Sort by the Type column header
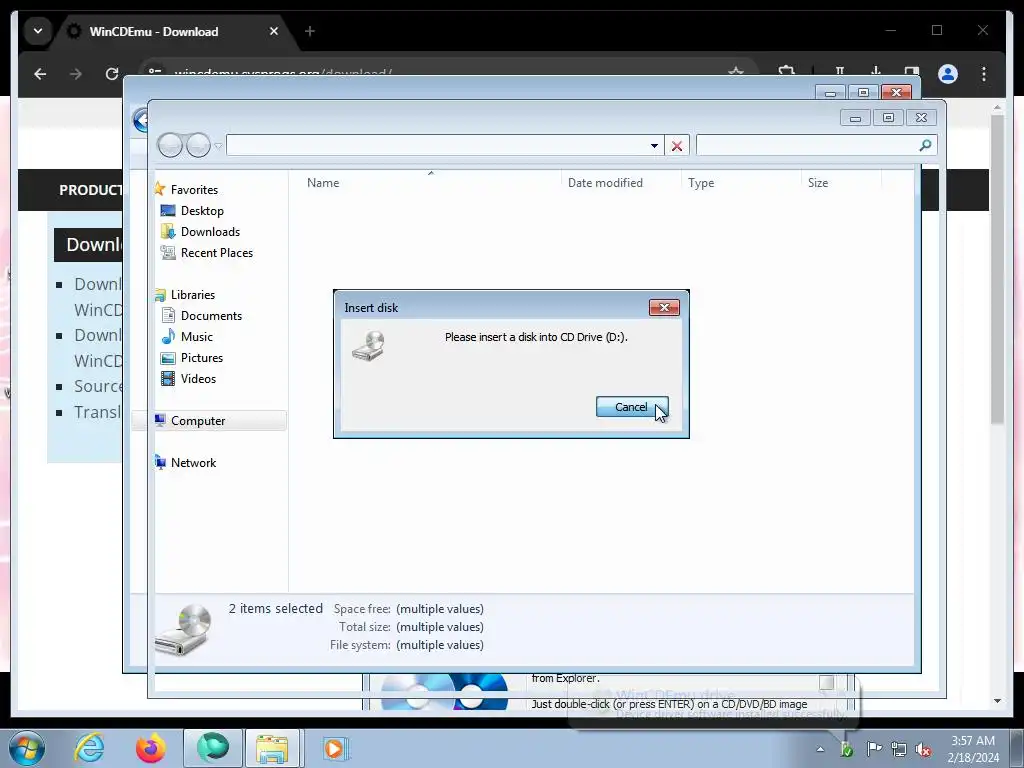The height and width of the screenshot is (768, 1024). (x=701, y=183)
